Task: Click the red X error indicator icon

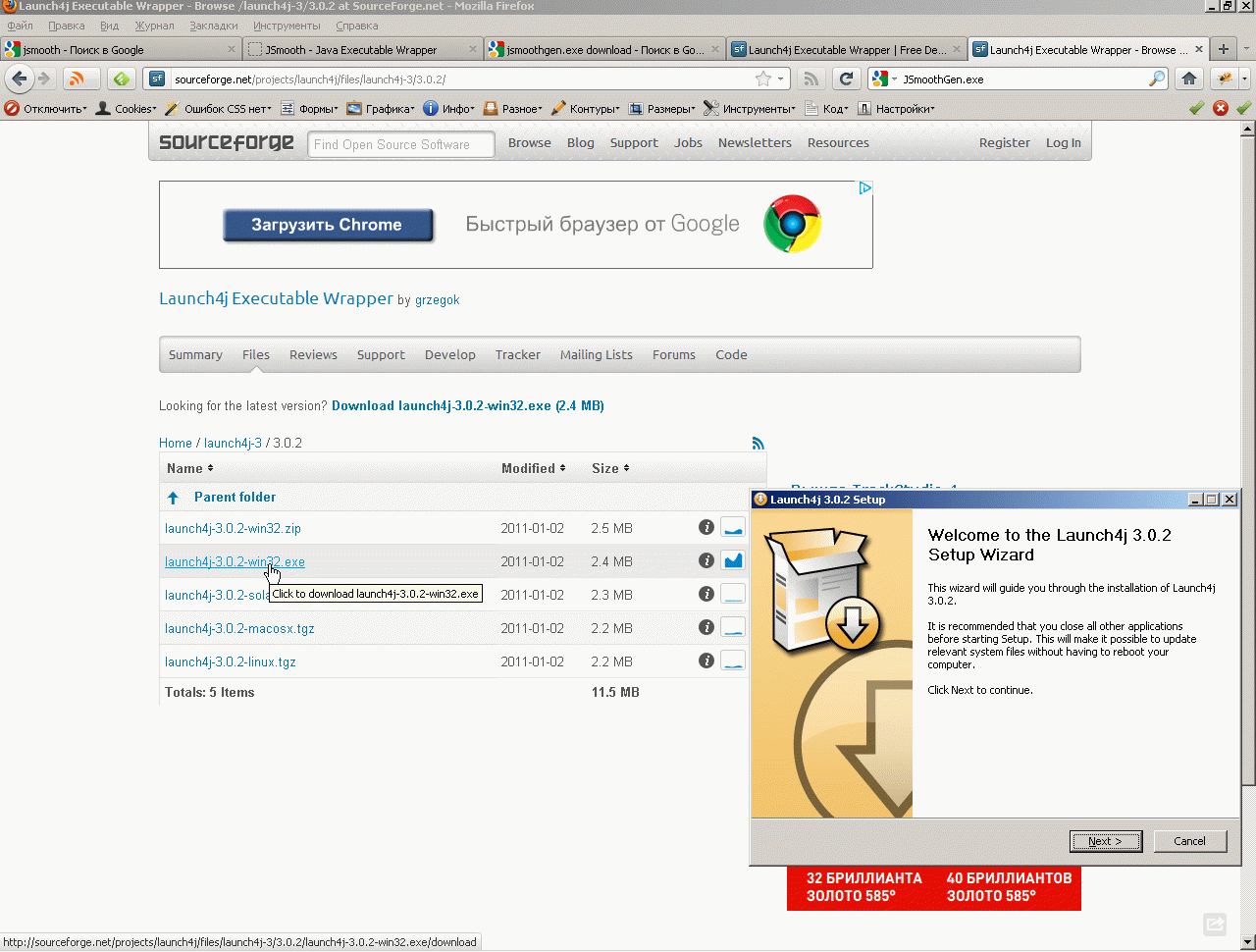Action: (x=1221, y=109)
